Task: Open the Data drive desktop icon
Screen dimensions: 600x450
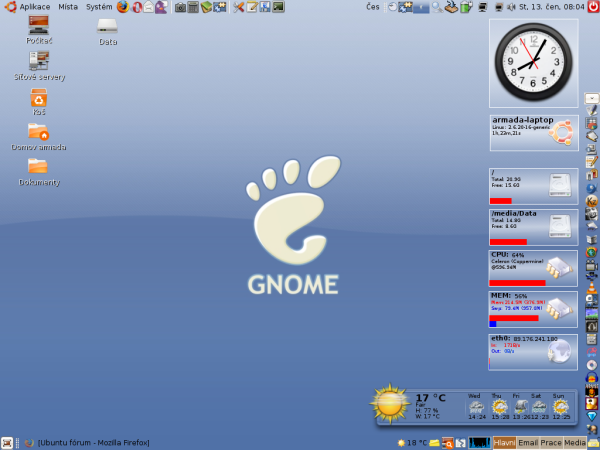Action: 108,32
